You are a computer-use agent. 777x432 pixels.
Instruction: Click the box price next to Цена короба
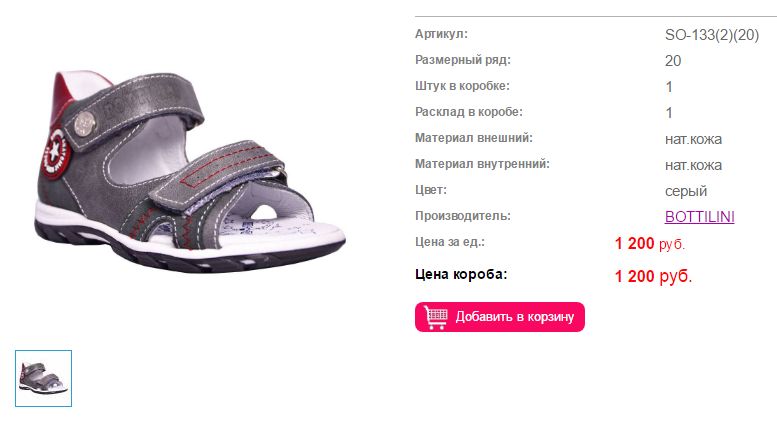click(x=653, y=276)
